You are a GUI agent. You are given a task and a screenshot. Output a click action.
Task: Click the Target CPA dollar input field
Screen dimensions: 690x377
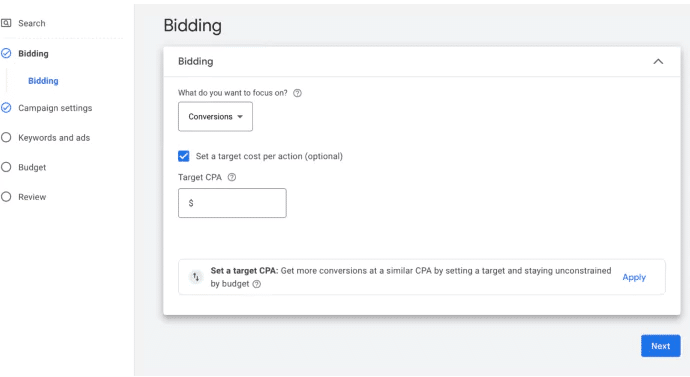pos(232,203)
